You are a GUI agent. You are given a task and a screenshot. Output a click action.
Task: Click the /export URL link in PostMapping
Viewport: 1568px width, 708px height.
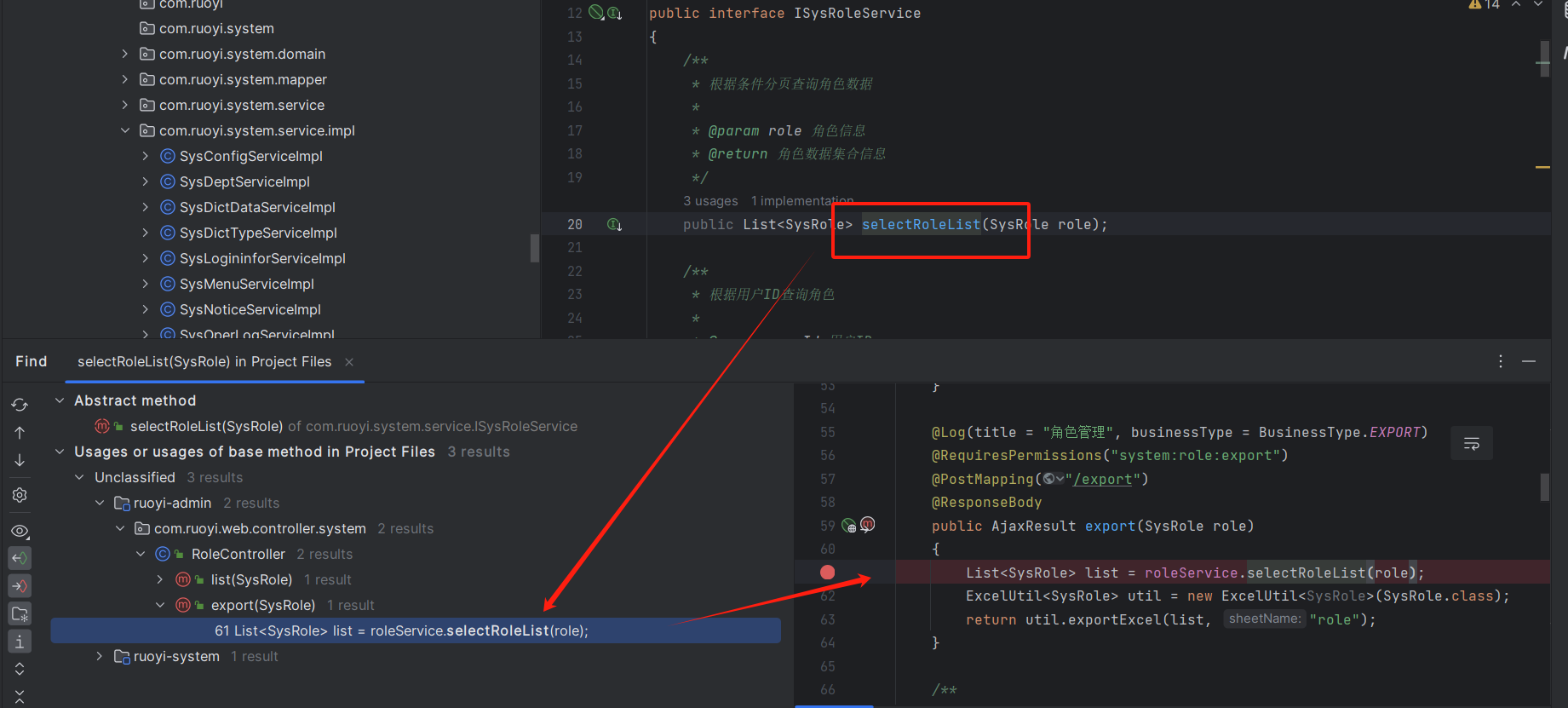click(x=1103, y=479)
